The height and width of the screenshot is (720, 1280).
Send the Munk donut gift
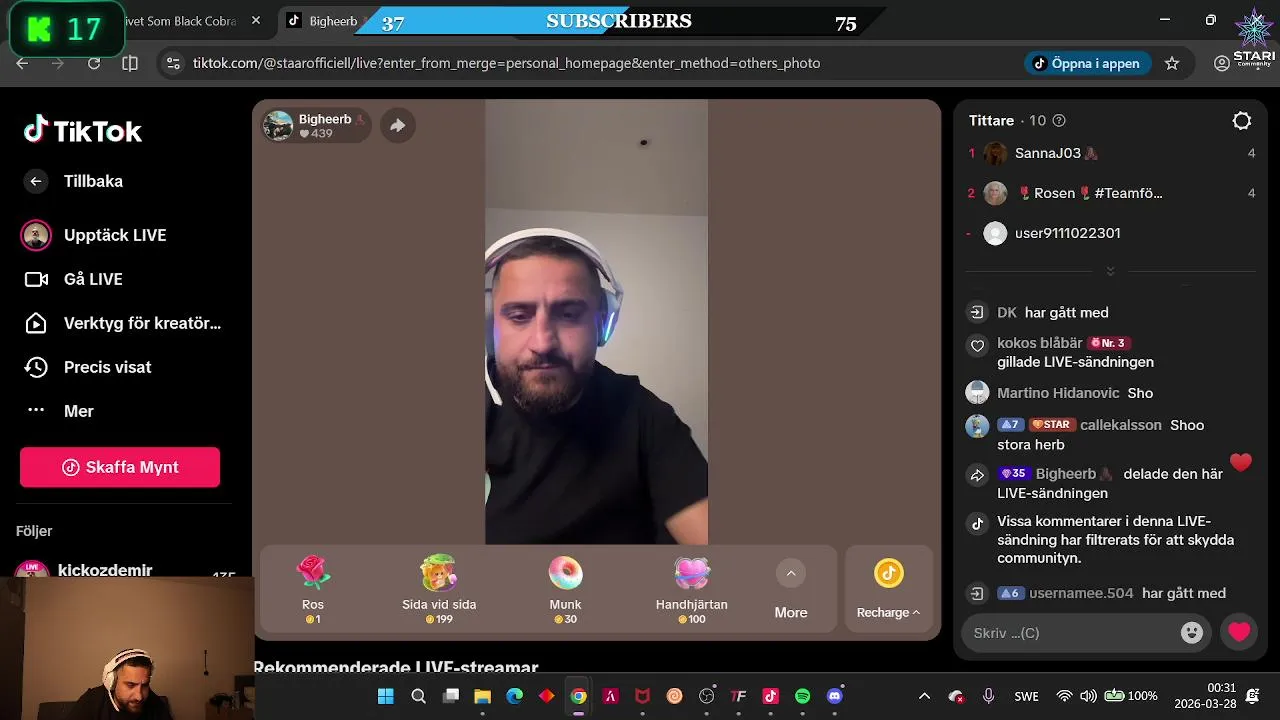click(x=565, y=589)
